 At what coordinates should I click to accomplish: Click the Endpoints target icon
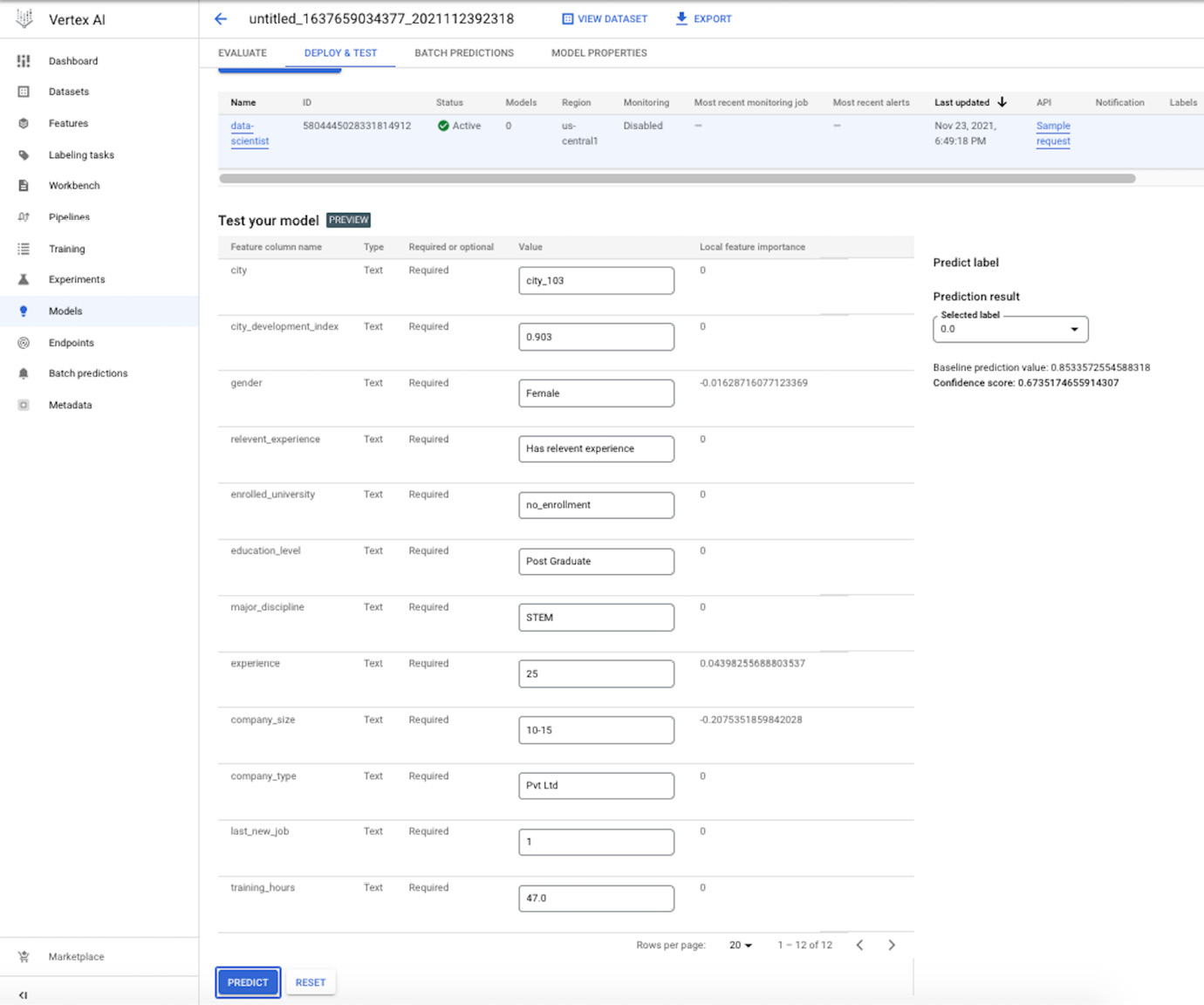coord(24,343)
